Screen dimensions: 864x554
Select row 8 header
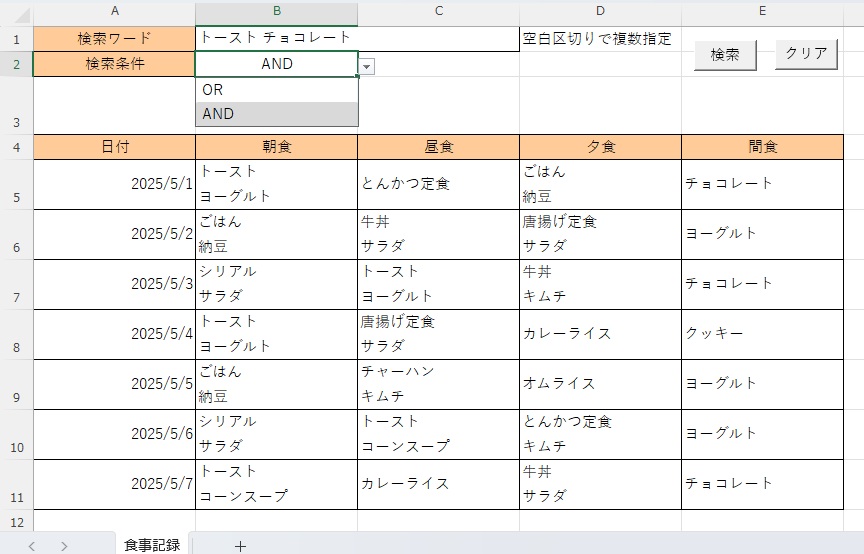point(17,335)
